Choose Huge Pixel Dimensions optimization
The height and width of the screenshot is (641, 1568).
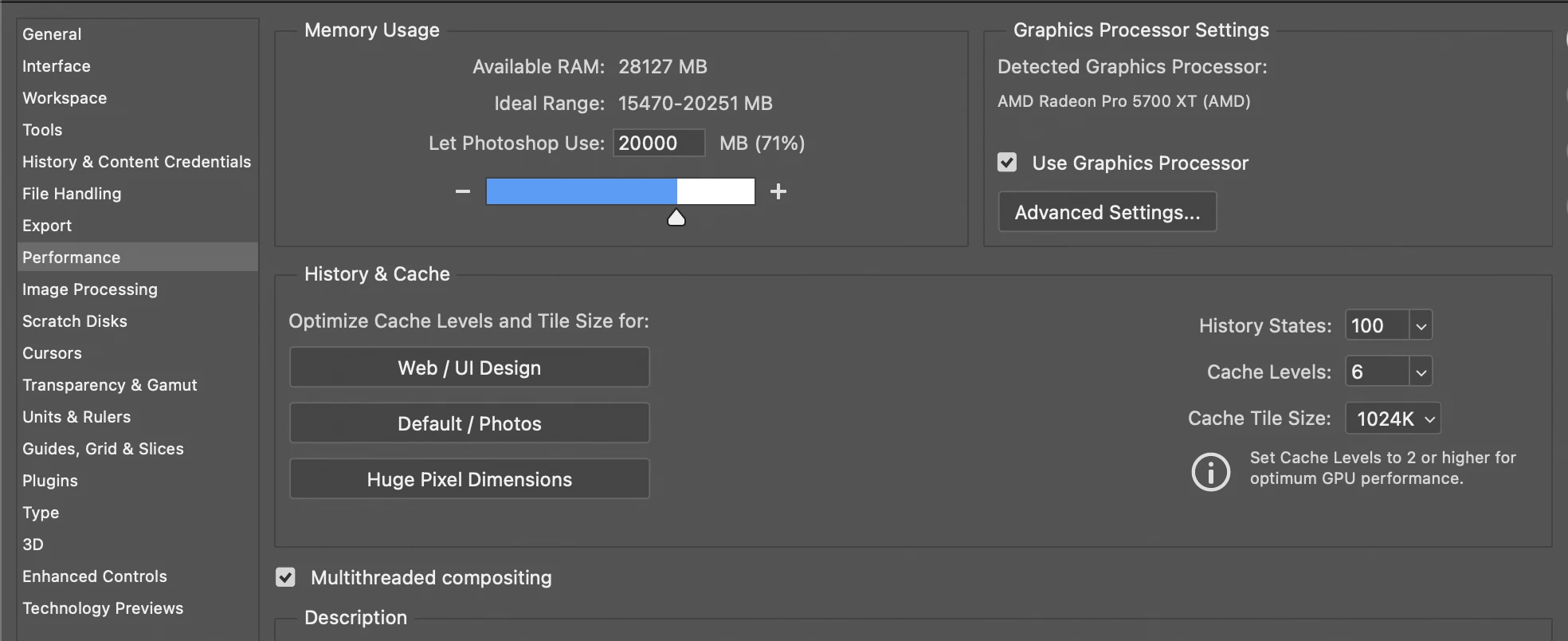point(469,479)
